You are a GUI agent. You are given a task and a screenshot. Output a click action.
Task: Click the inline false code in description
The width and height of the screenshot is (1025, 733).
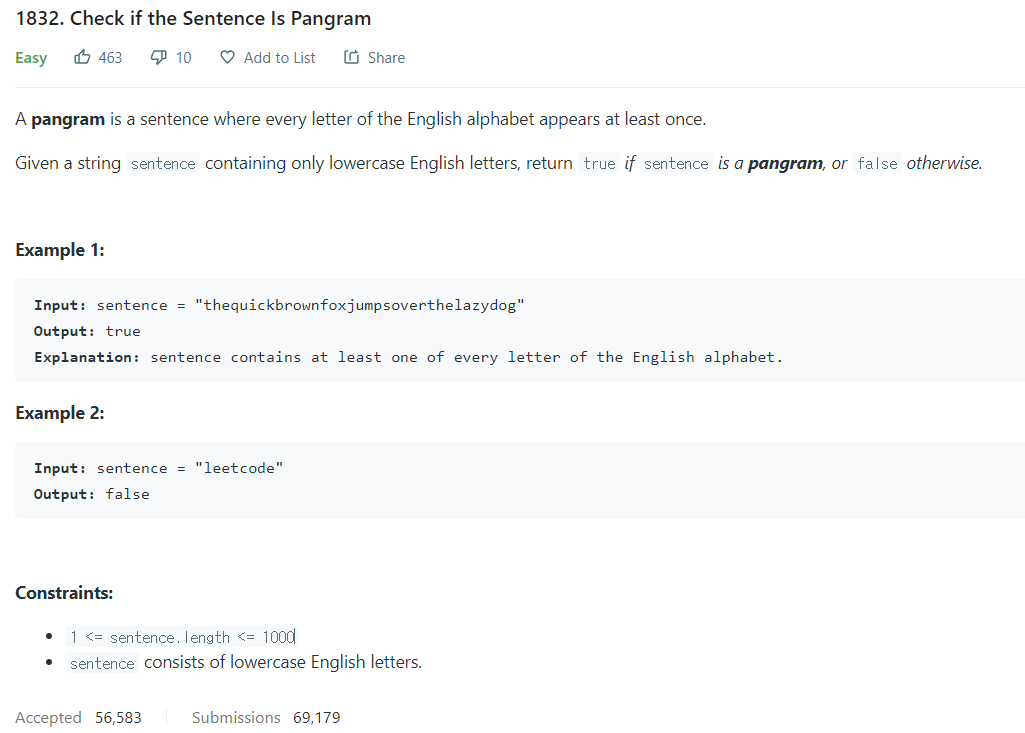coord(877,163)
